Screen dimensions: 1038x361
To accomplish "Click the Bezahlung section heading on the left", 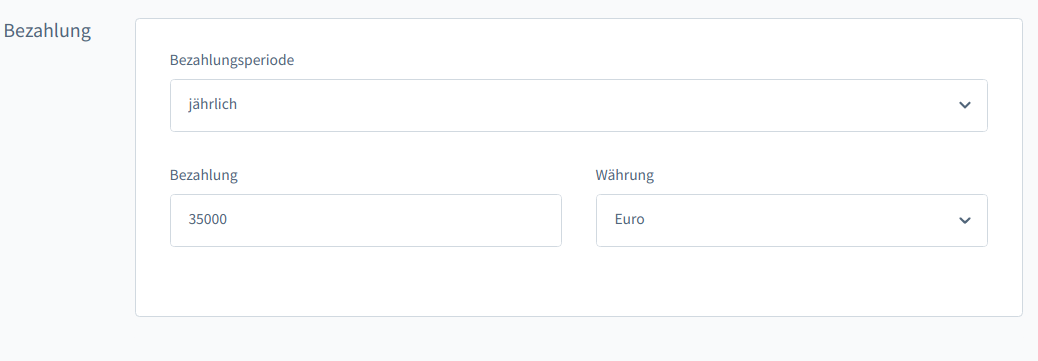I will pos(48,31).
